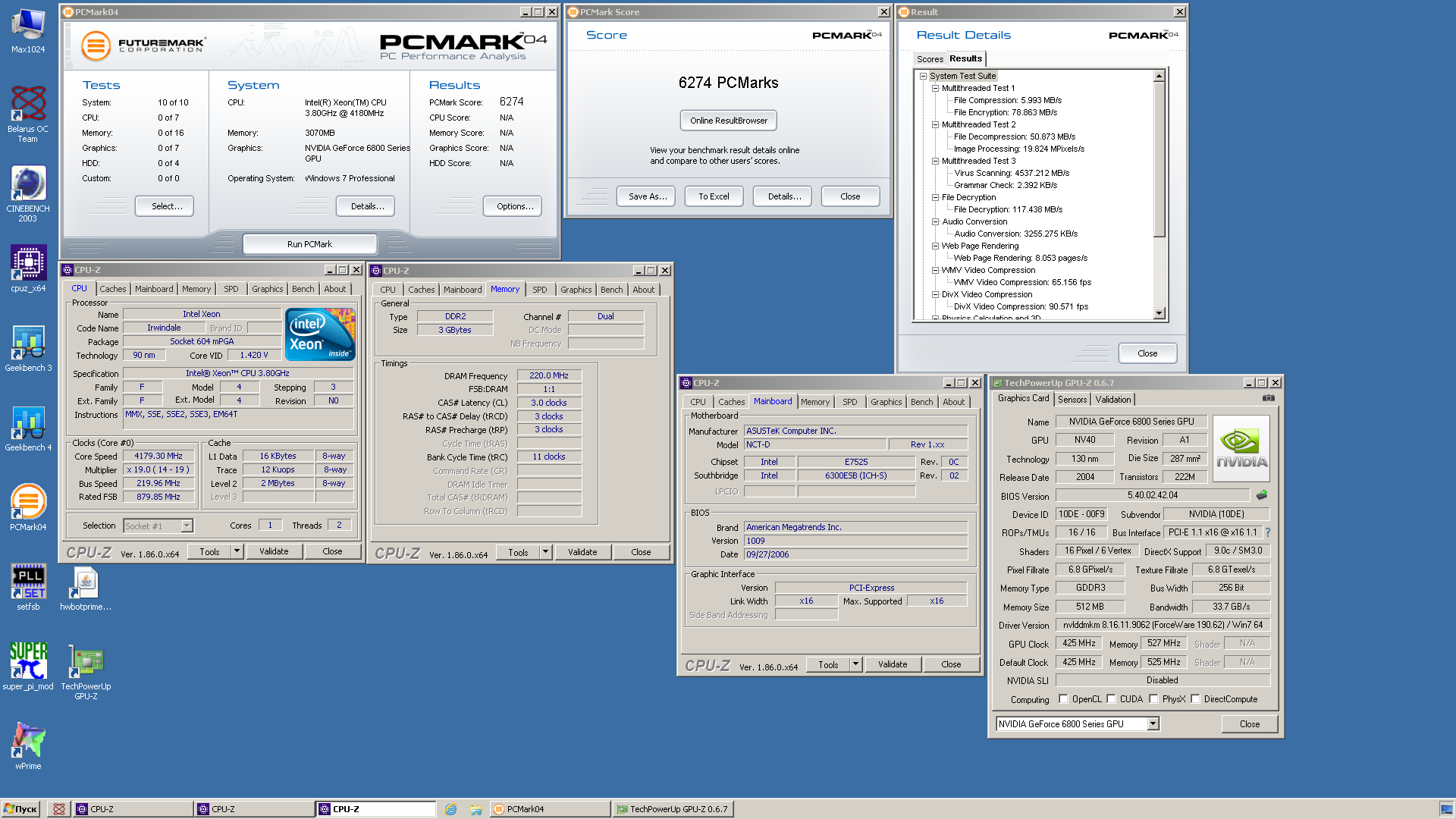
Task: Launch super_pi_mod desktop shortcut
Action: (x=28, y=667)
